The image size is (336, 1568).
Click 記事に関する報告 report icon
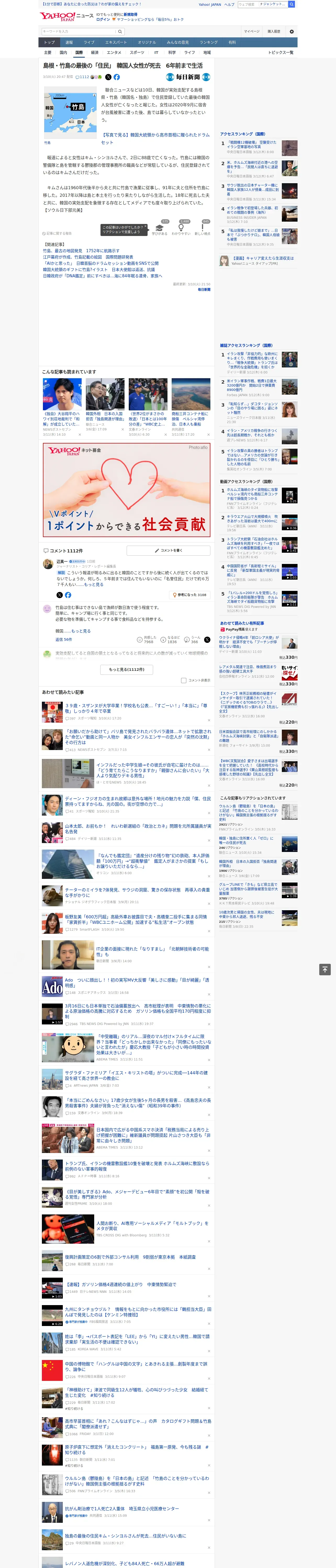pyautogui.click(x=57, y=233)
